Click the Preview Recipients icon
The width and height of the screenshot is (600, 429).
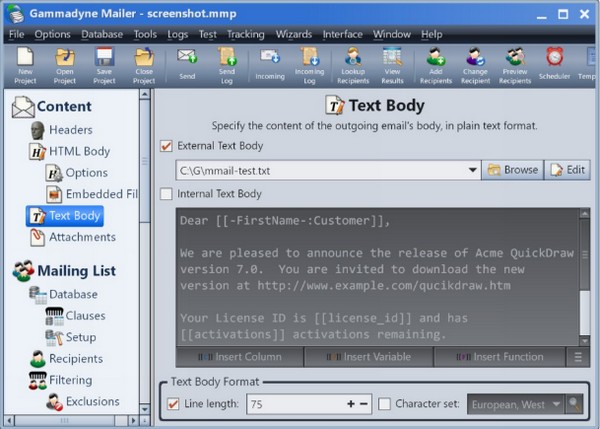coord(516,57)
